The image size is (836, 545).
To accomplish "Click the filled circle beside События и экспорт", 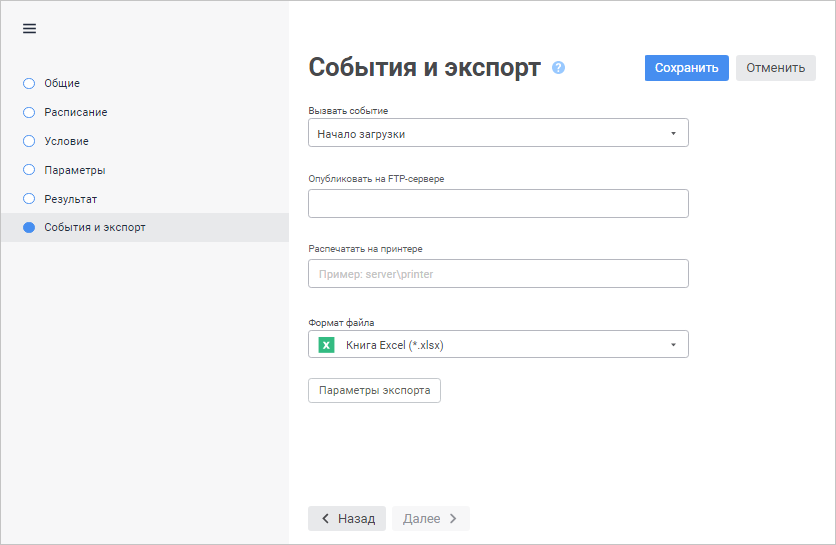I will tap(29, 227).
